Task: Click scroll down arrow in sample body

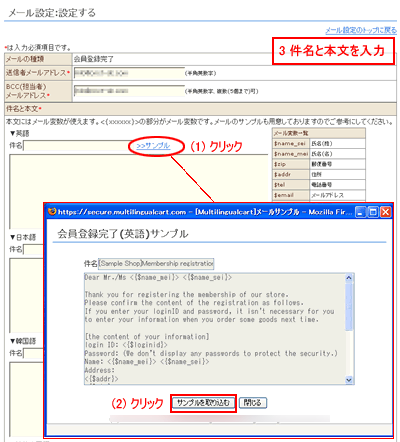Action: tap(349, 380)
